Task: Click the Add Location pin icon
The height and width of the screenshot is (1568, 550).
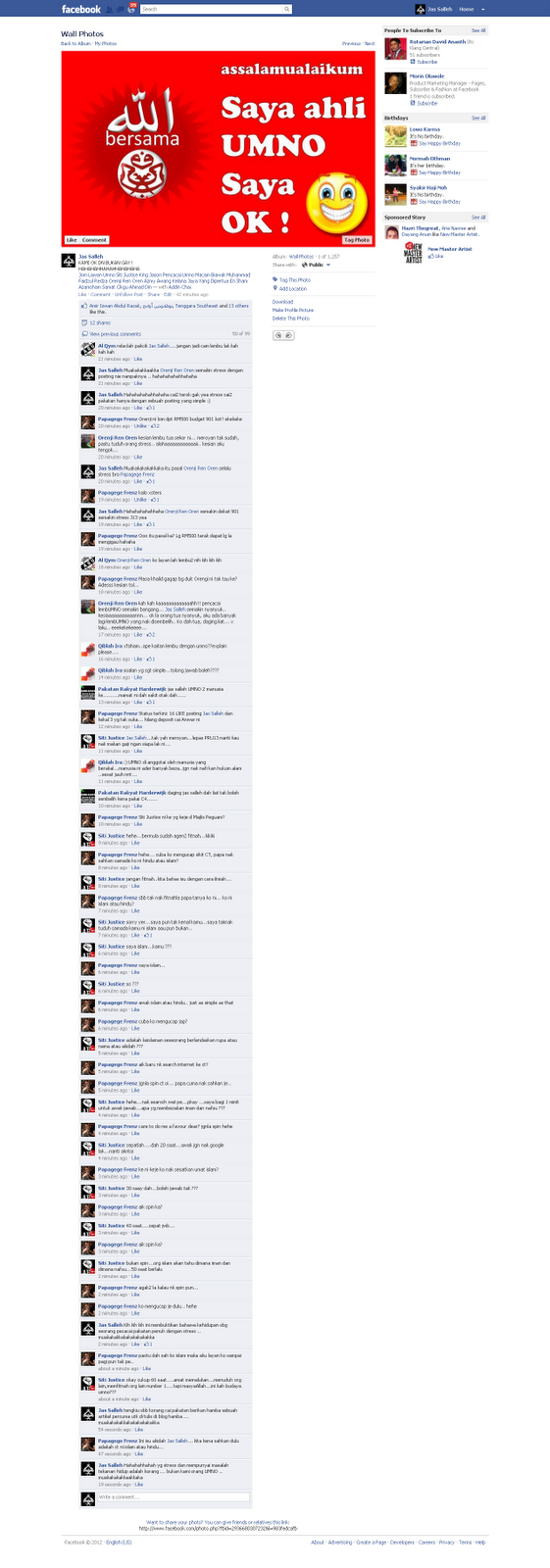Action: (275, 288)
